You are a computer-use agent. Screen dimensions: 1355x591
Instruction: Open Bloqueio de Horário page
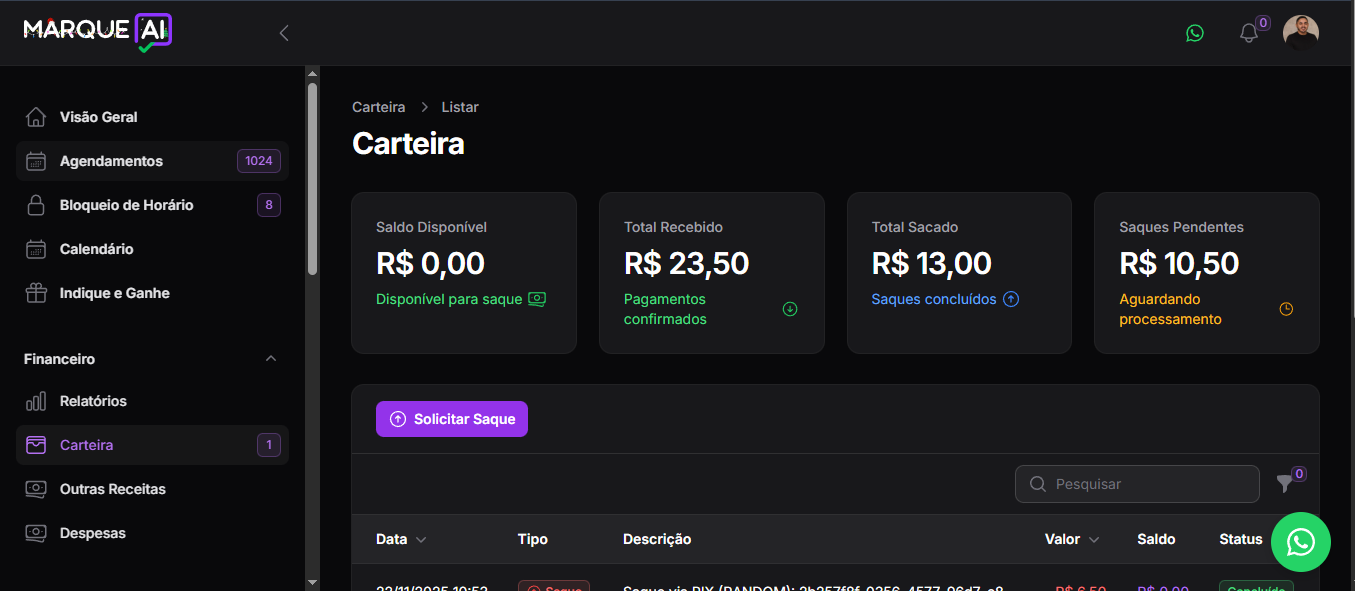pyautogui.click(x=126, y=205)
